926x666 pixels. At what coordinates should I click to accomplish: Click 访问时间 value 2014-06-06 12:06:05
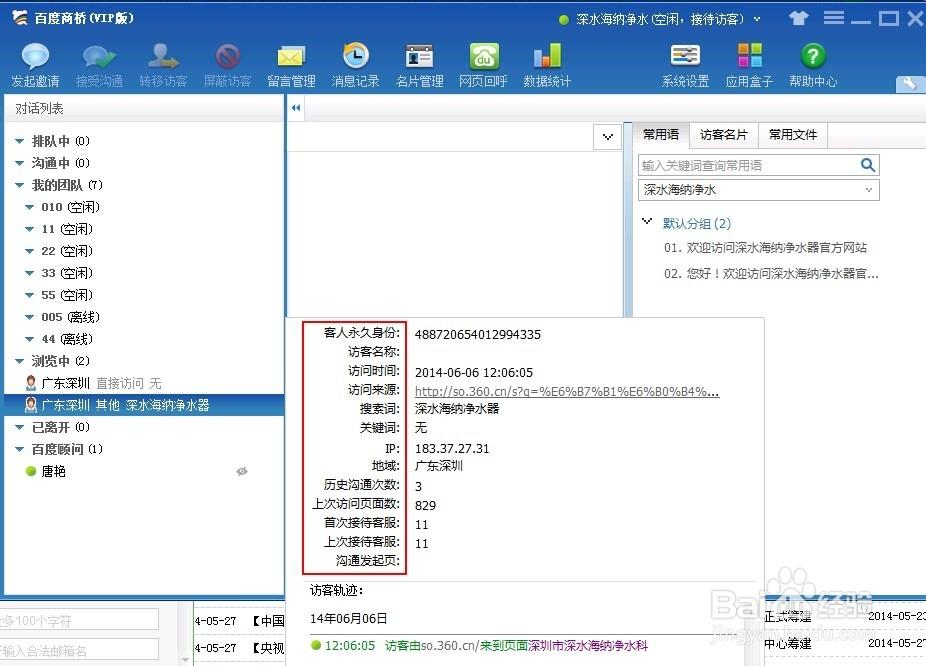pos(474,373)
